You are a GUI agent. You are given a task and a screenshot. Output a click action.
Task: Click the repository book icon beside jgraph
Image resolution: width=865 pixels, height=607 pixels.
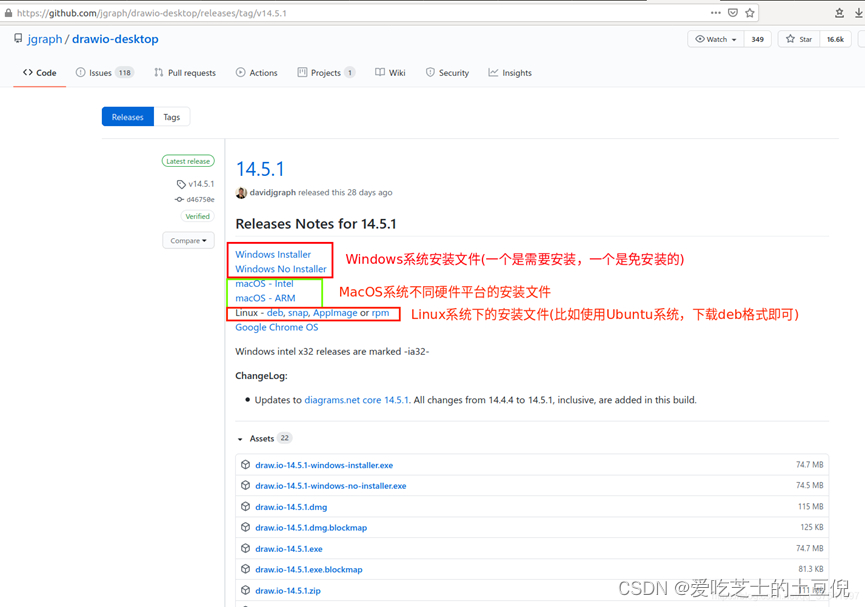18,39
